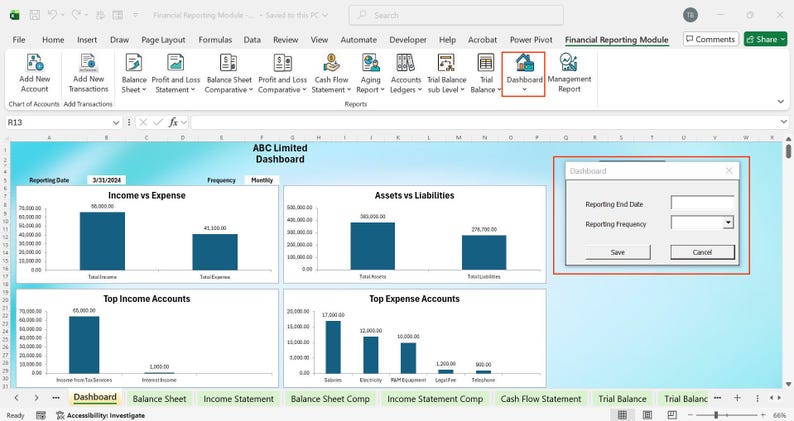794x421 pixels.
Task: Click the Frequency cell showing Monthly
Action: tap(262, 180)
